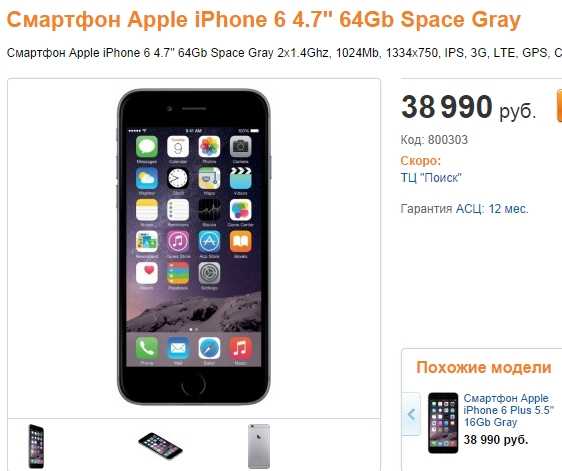Viewport: 562px width, 471px height.
Task: Click the Settings gear icon on the phone
Action: point(209,273)
